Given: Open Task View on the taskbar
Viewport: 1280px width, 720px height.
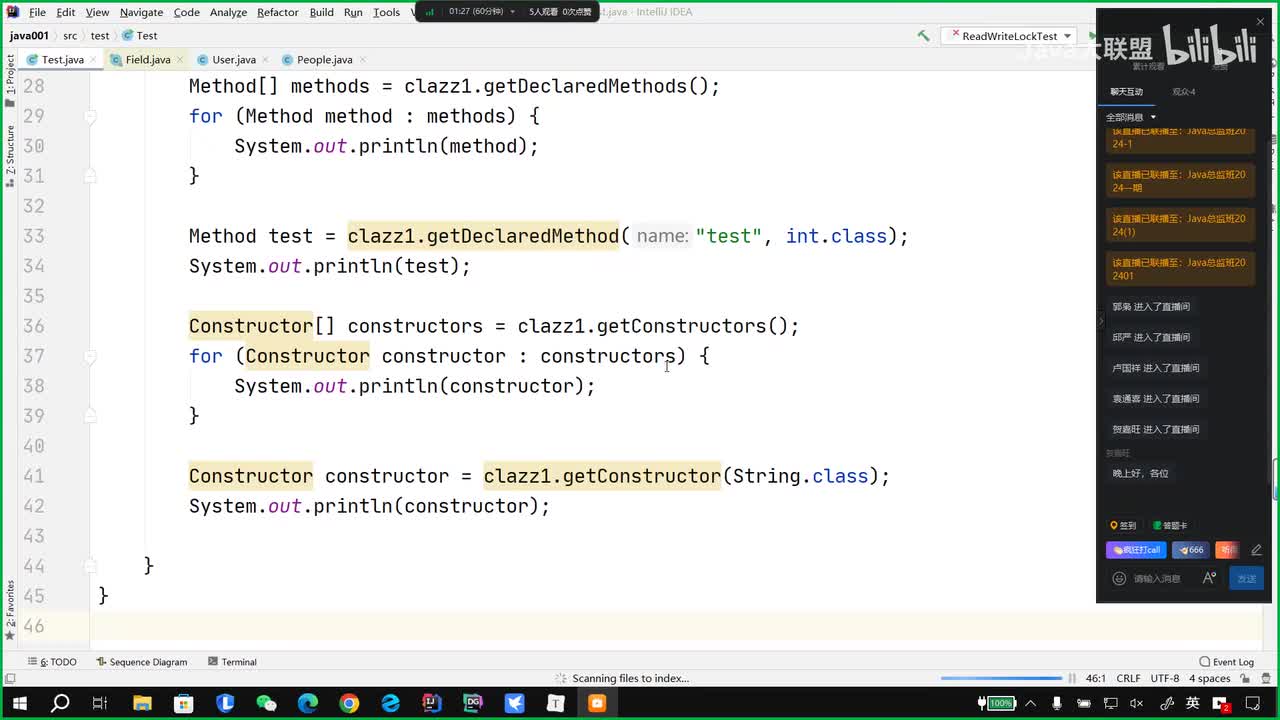Looking at the screenshot, I should [x=100, y=703].
